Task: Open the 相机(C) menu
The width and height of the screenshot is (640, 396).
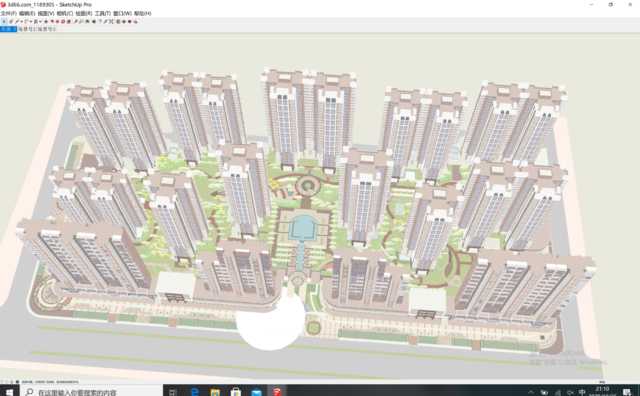Action: coord(64,13)
